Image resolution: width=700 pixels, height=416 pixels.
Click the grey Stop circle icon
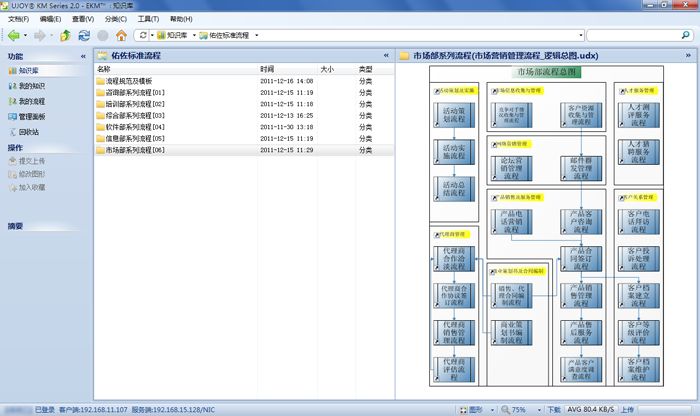point(103,35)
